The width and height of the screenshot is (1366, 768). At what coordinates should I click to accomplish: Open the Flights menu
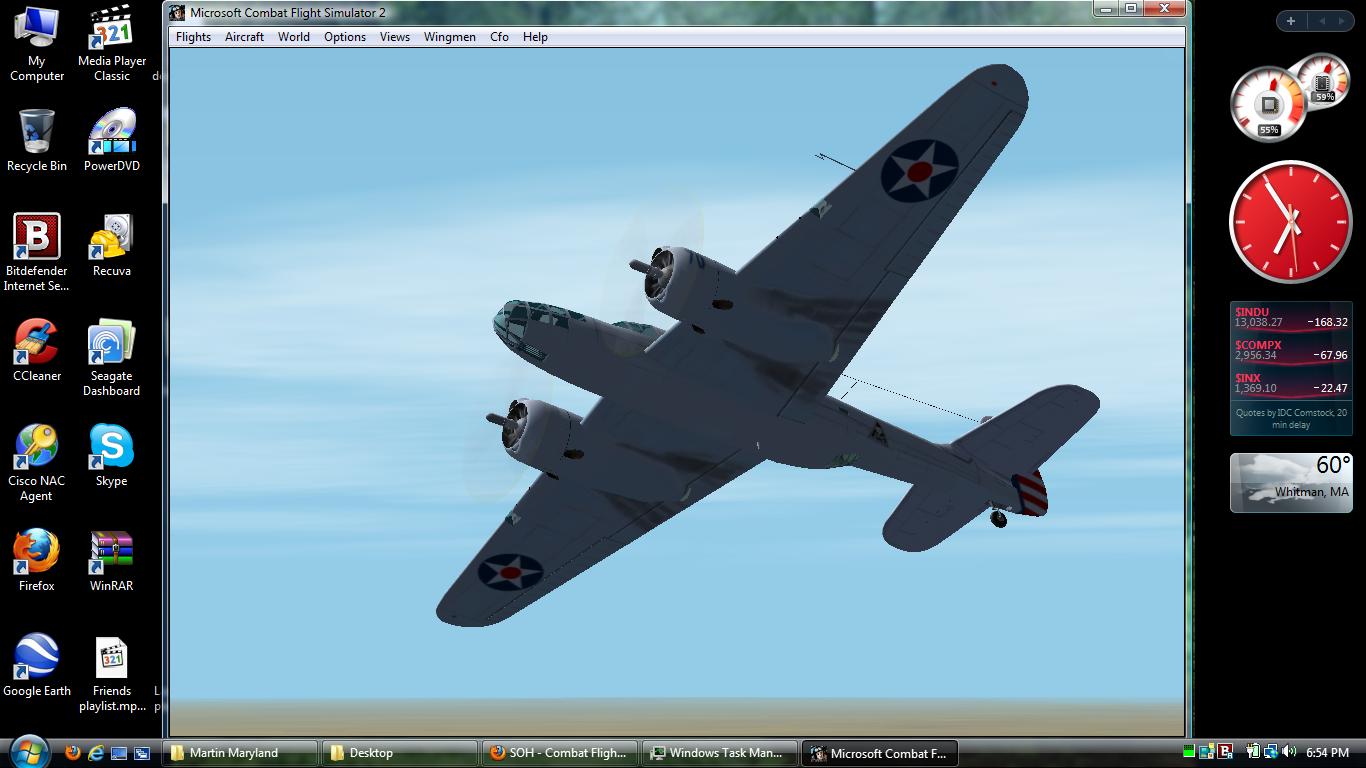point(193,37)
